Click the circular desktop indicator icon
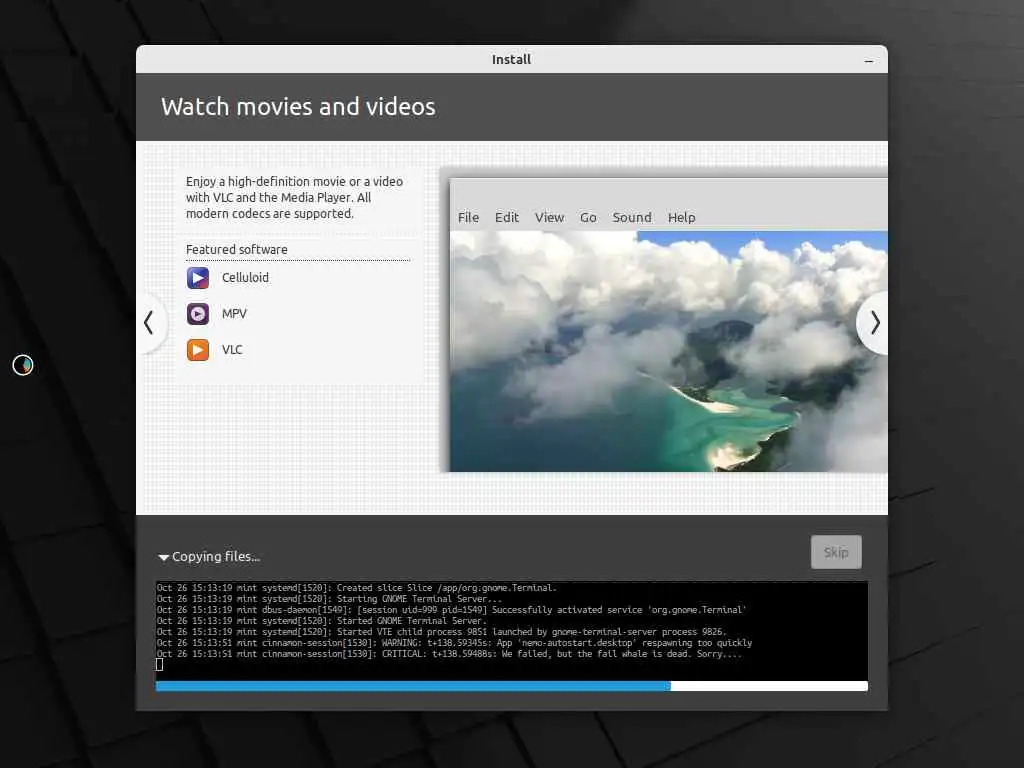 (x=23, y=365)
